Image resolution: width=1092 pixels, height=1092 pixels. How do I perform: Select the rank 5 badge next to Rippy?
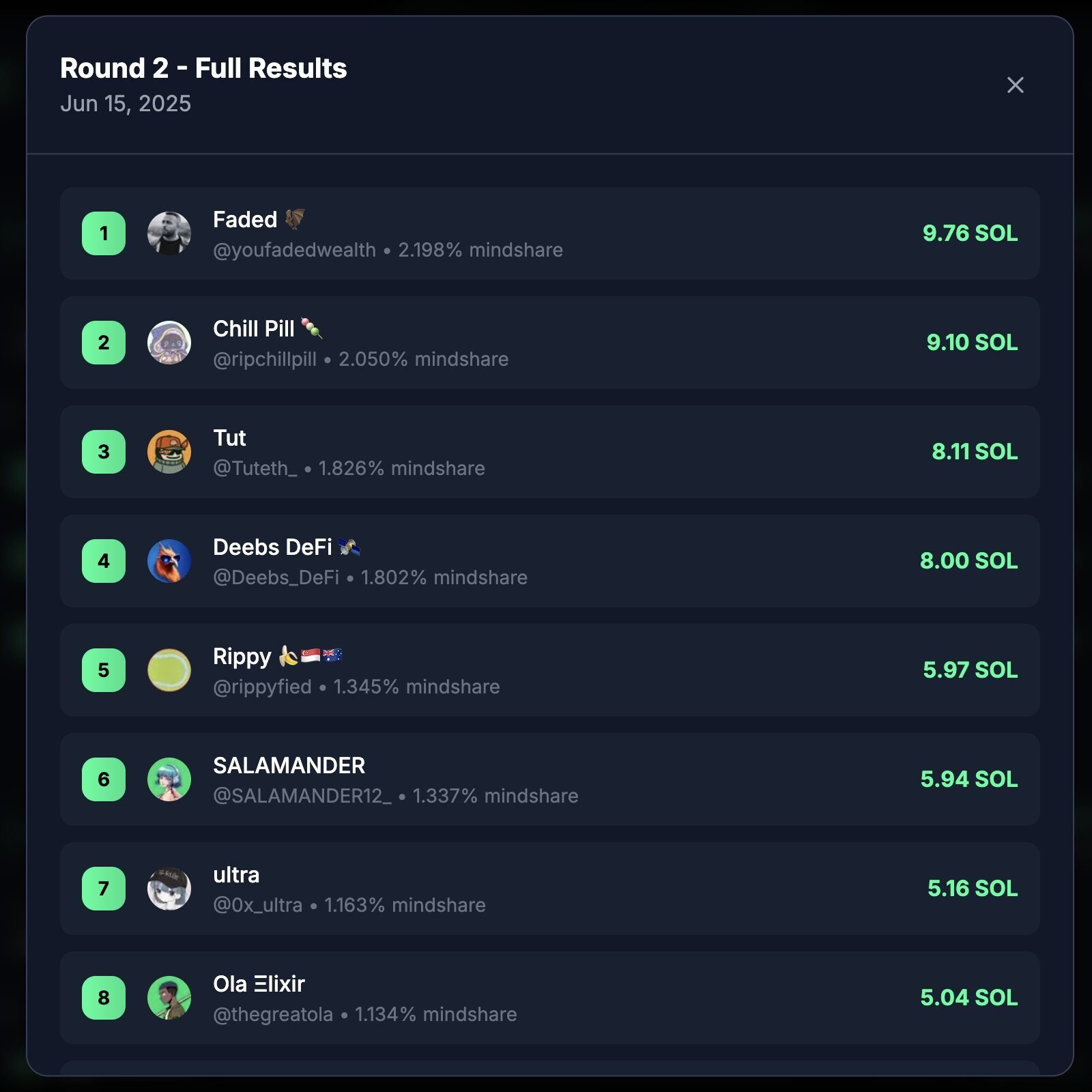pyautogui.click(x=104, y=670)
